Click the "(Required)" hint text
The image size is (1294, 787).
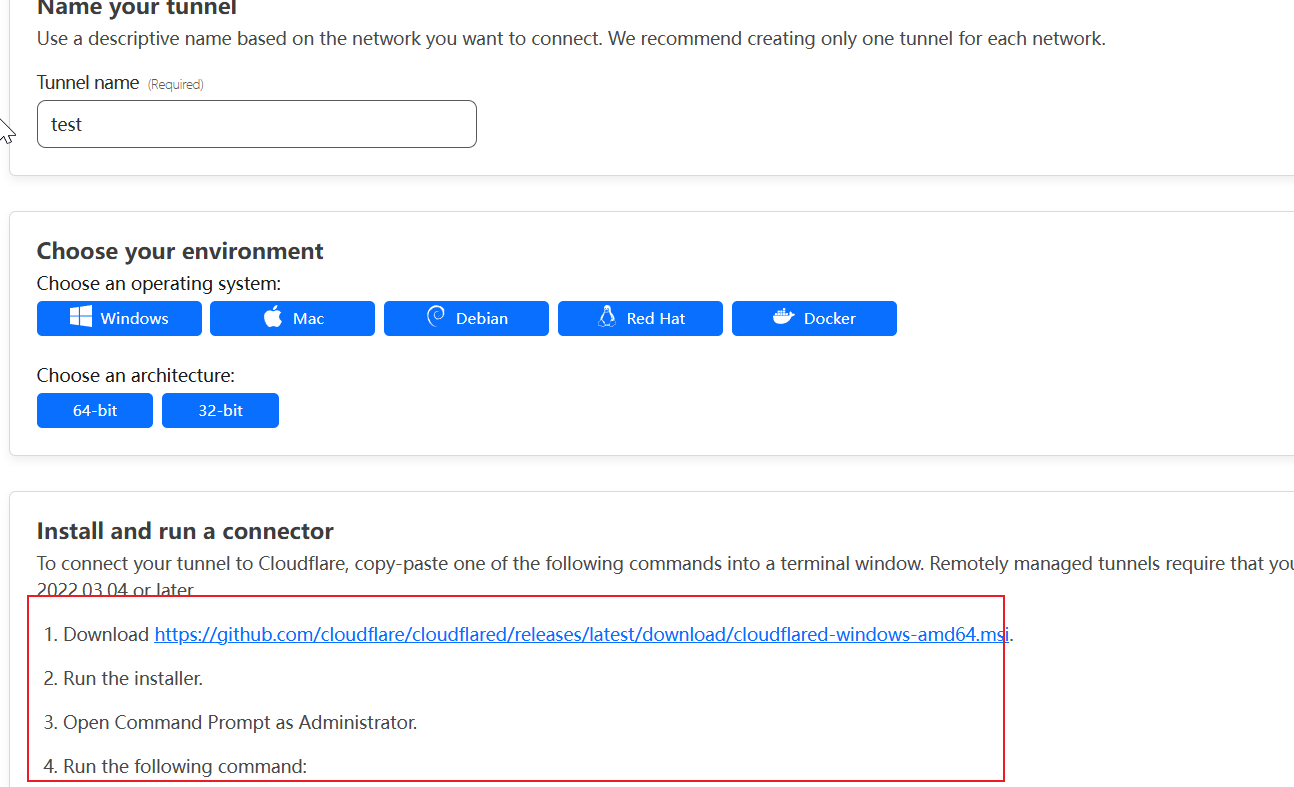click(176, 85)
